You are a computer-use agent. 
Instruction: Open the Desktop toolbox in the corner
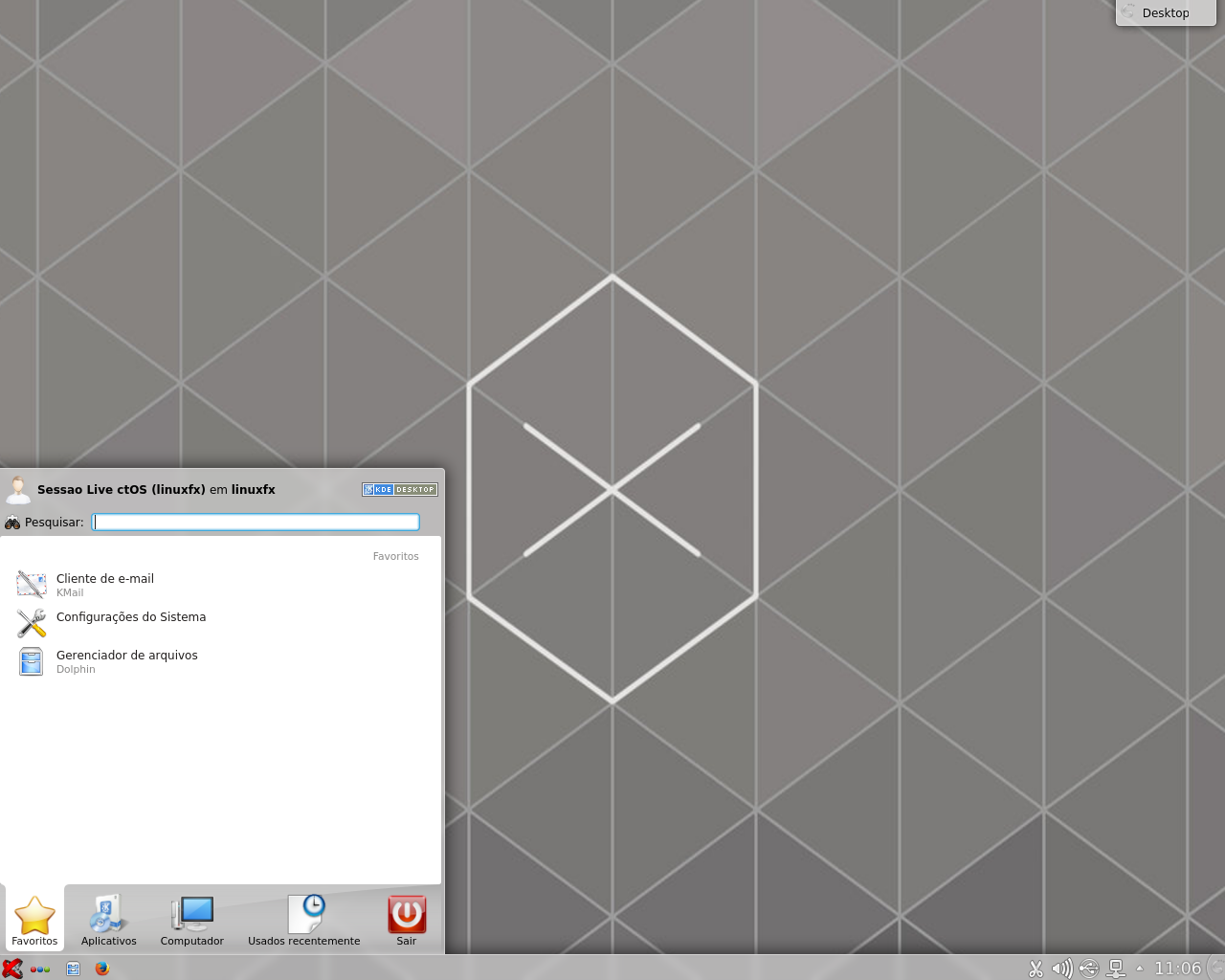tap(1166, 12)
